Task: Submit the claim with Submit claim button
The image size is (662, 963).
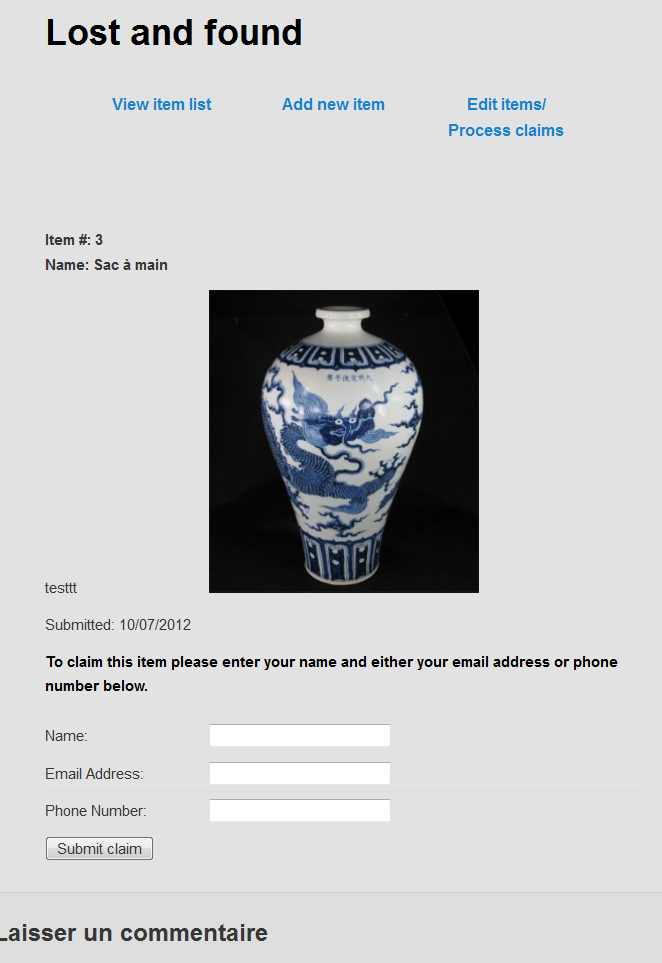Action: pos(99,849)
